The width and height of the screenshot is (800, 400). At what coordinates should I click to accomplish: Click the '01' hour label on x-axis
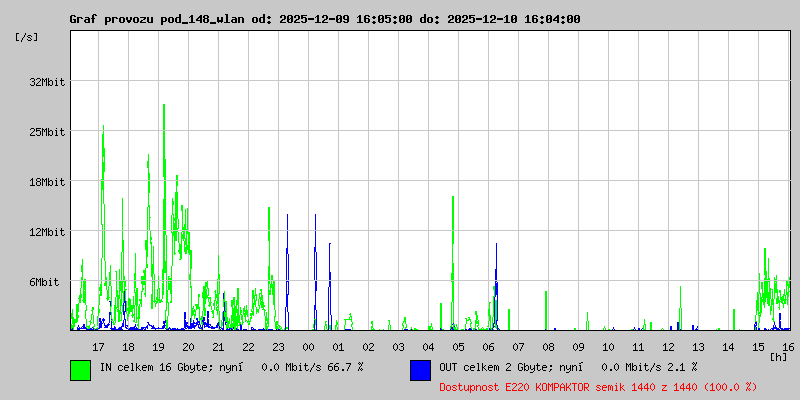(338, 347)
